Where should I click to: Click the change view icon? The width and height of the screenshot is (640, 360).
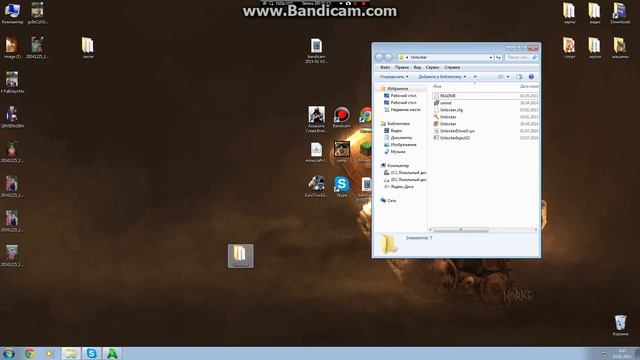[x=501, y=77]
